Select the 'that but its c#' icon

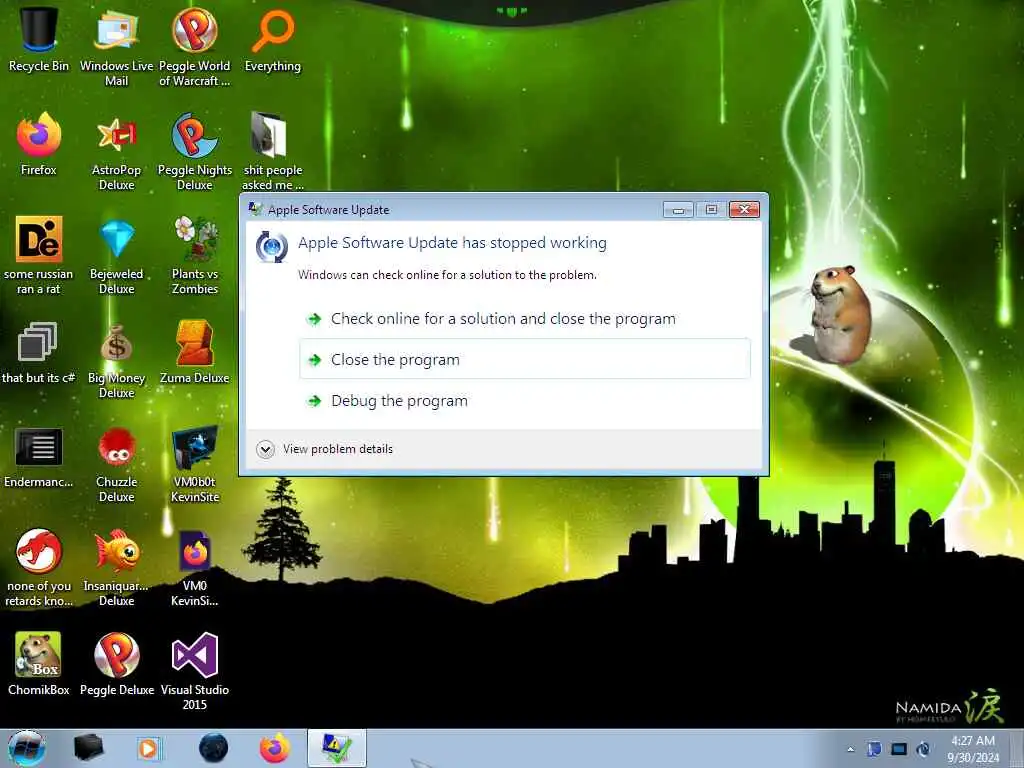coord(39,353)
